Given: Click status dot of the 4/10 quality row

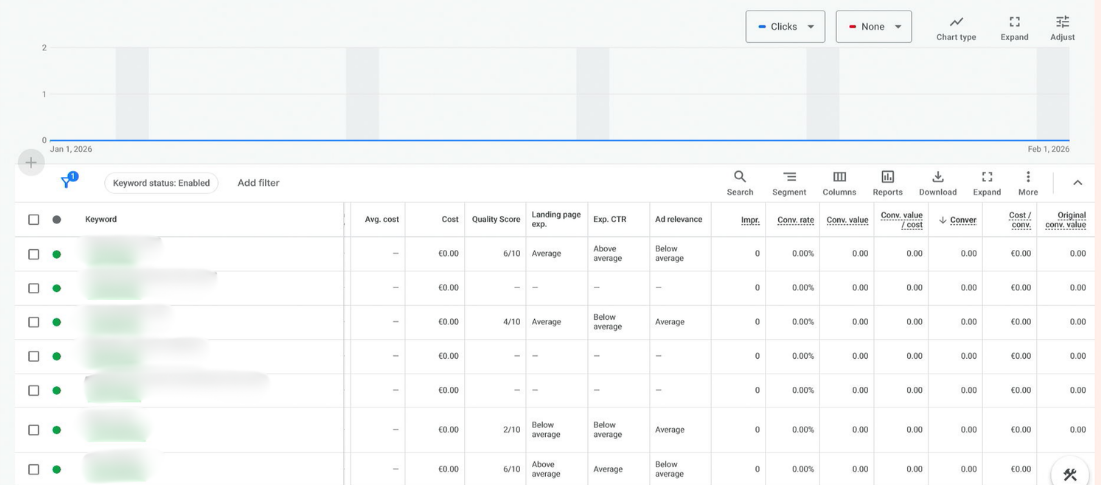Looking at the screenshot, I should coord(57,322).
